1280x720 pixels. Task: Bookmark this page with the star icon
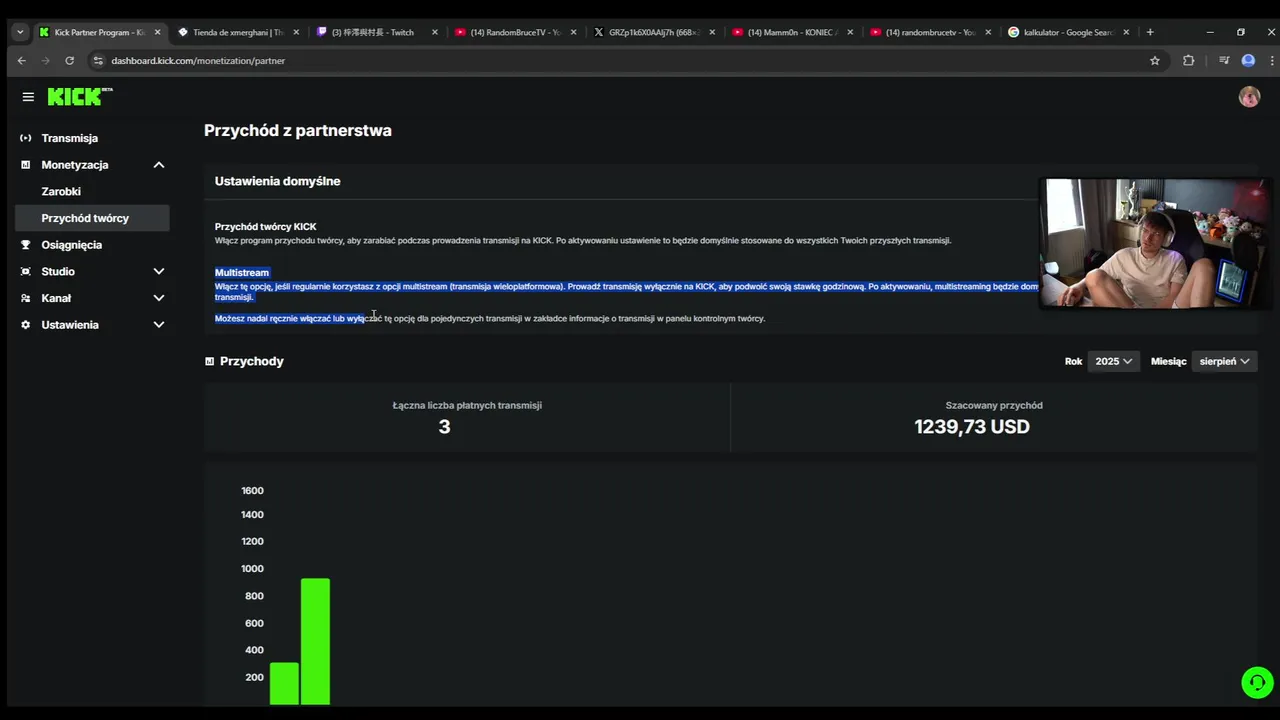[x=1155, y=60]
